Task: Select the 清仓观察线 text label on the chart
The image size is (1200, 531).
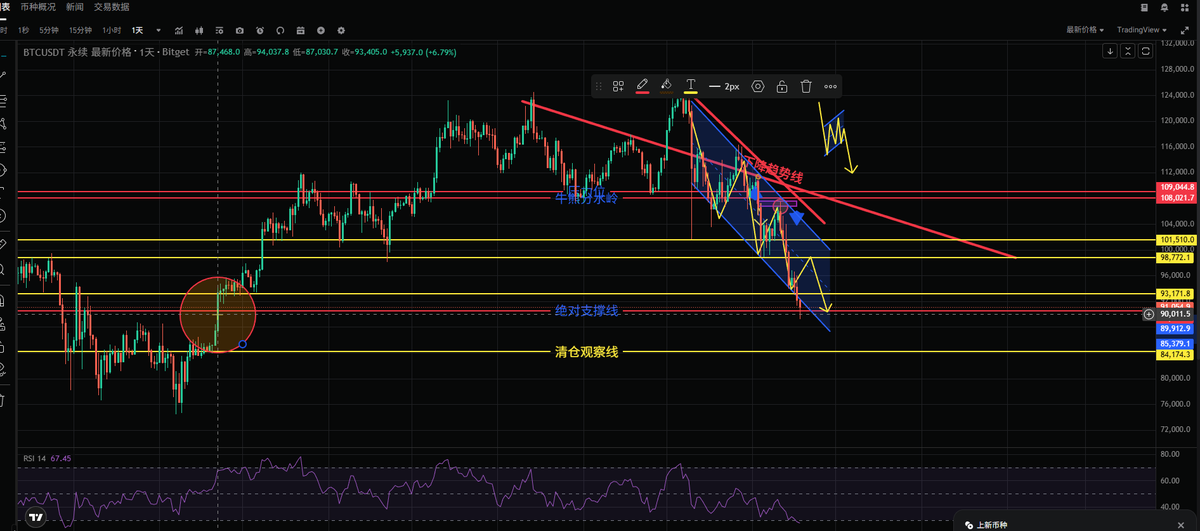Action: coord(587,351)
